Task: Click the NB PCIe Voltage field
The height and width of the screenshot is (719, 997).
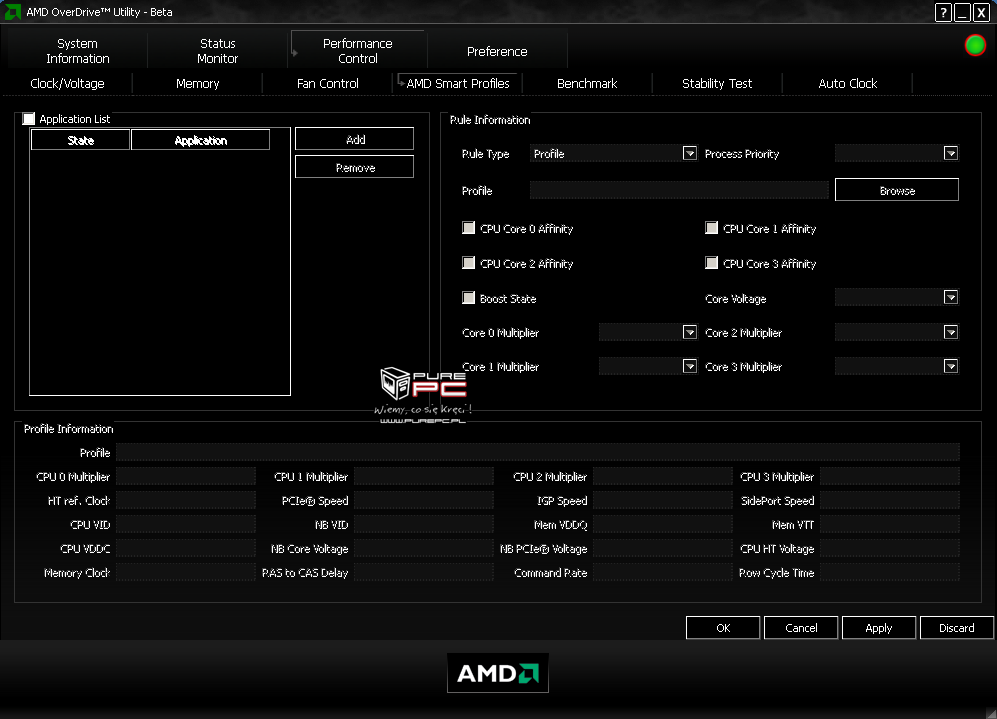Action: click(663, 549)
